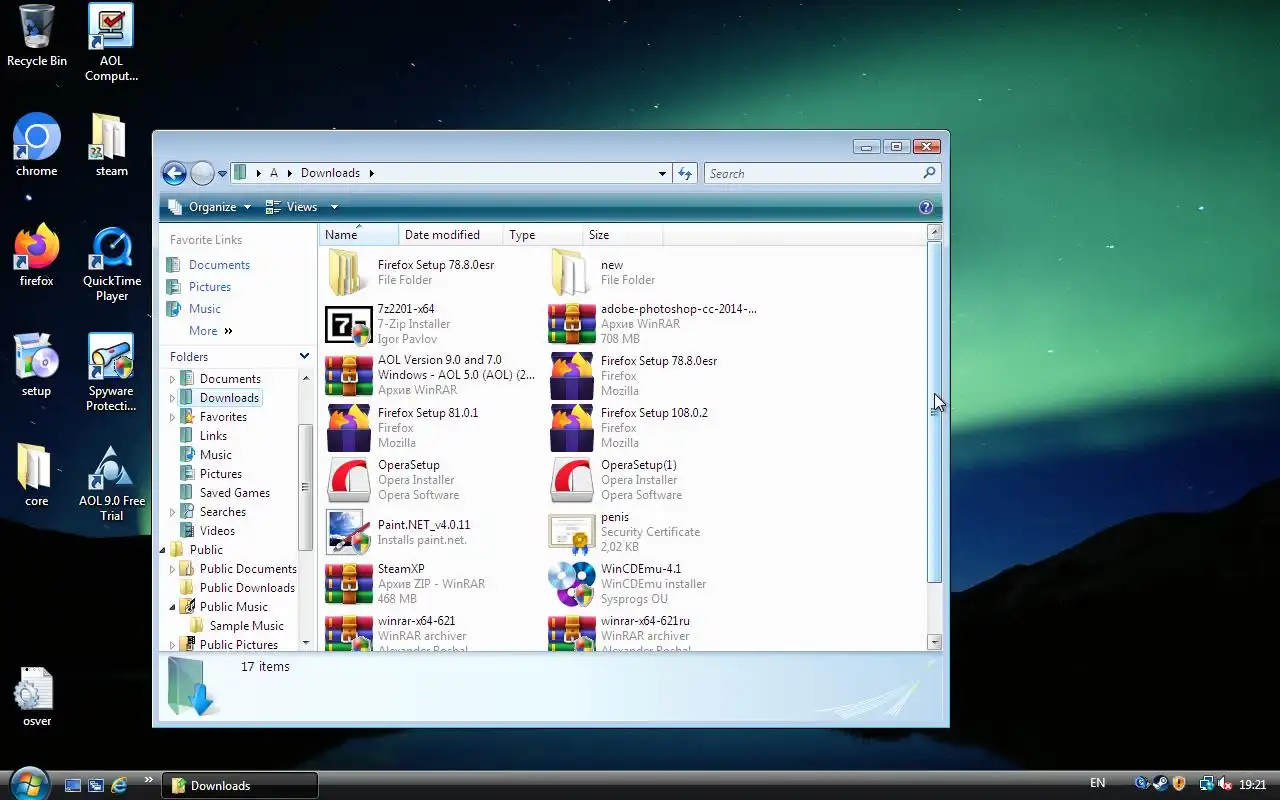Click the file list vertical scrollbar thumb
The height and width of the screenshot is (800, 1280).
(x=934, y=412)
